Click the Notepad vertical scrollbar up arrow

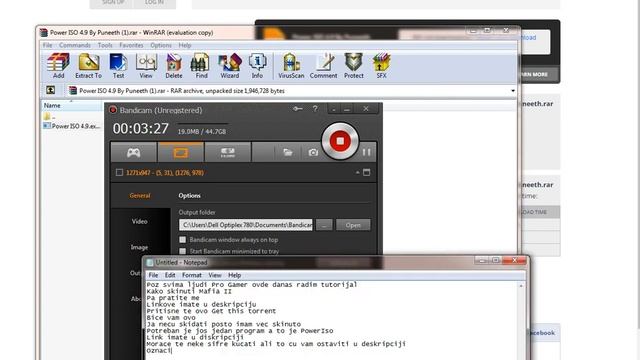pyautogui.click(x=521, y=286)
